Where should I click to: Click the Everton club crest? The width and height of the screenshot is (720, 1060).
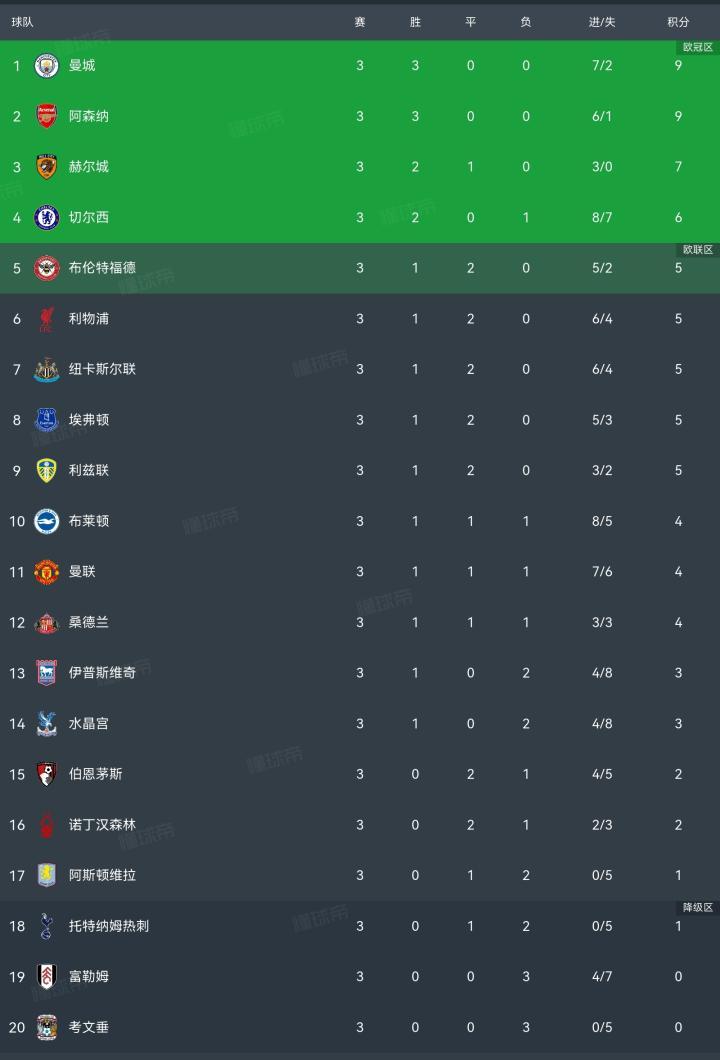tap(46, 420)
